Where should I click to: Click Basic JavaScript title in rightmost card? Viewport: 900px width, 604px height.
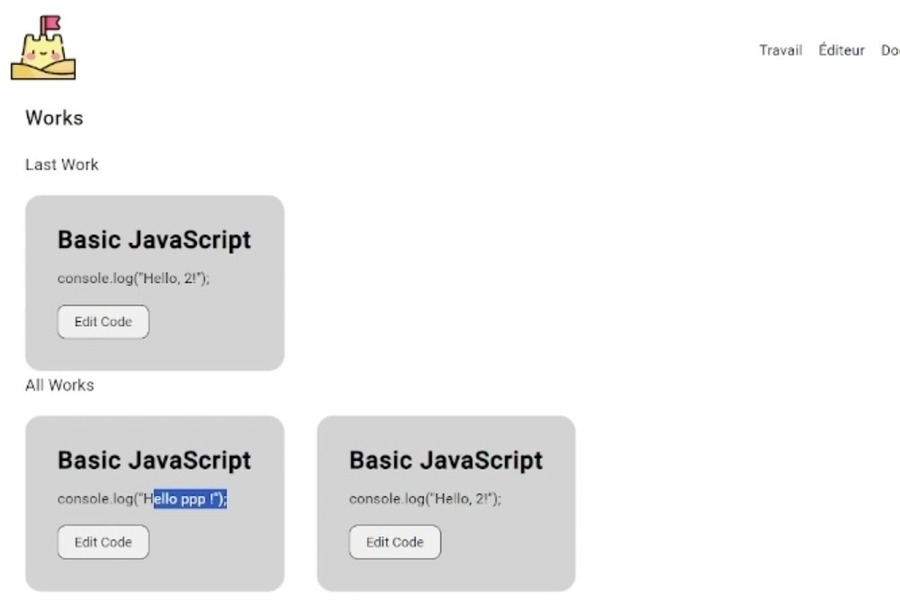pos(445,460)
